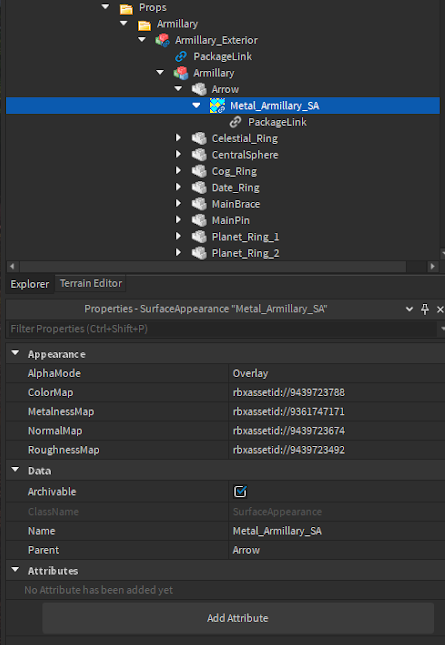This screenshot has height=645, width=445.
Task: Toggle the Archivable checkbox
Action: pyautogui.click(x=240, y=491)
